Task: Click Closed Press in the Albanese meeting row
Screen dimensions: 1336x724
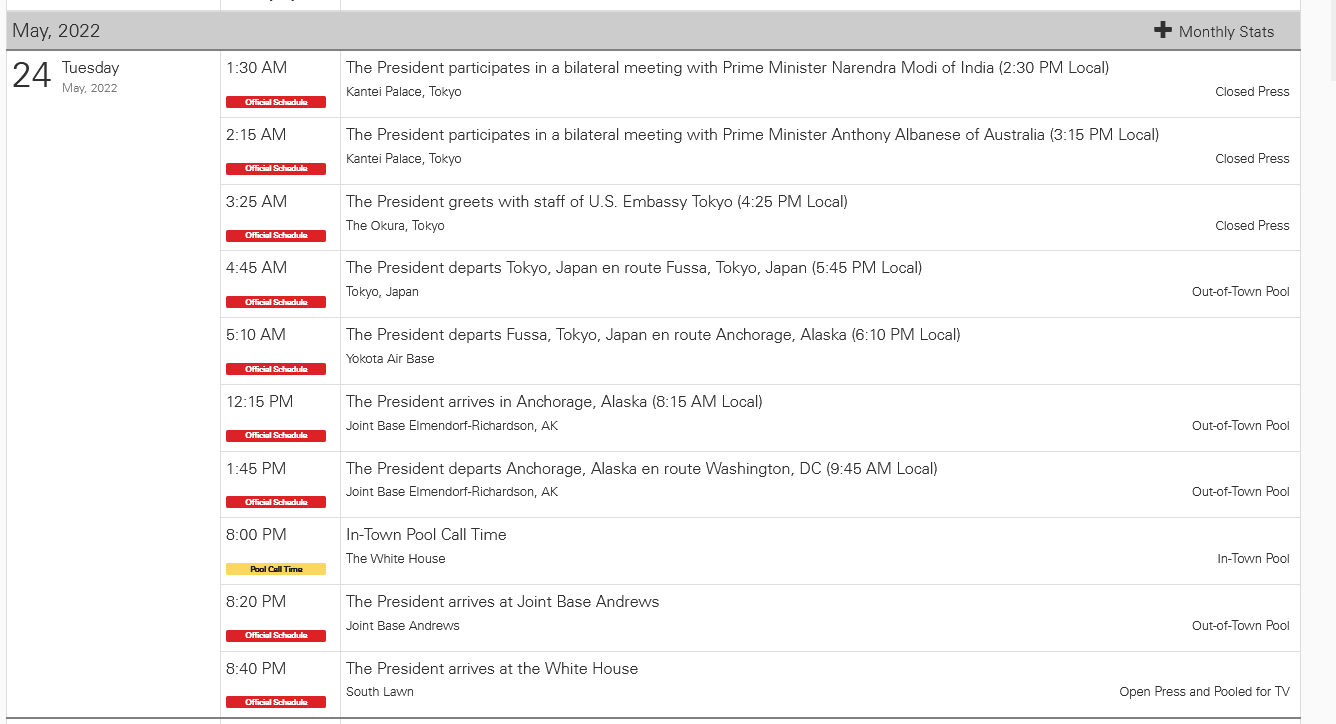Action: 1252,159
